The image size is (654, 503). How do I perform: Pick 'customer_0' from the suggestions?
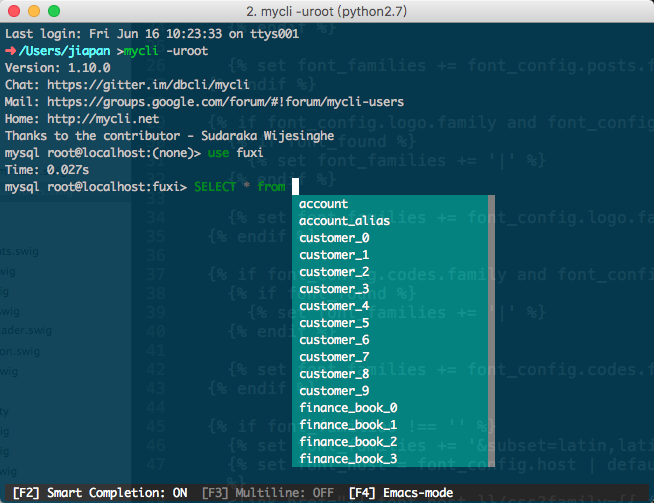(x=334, y=238)
